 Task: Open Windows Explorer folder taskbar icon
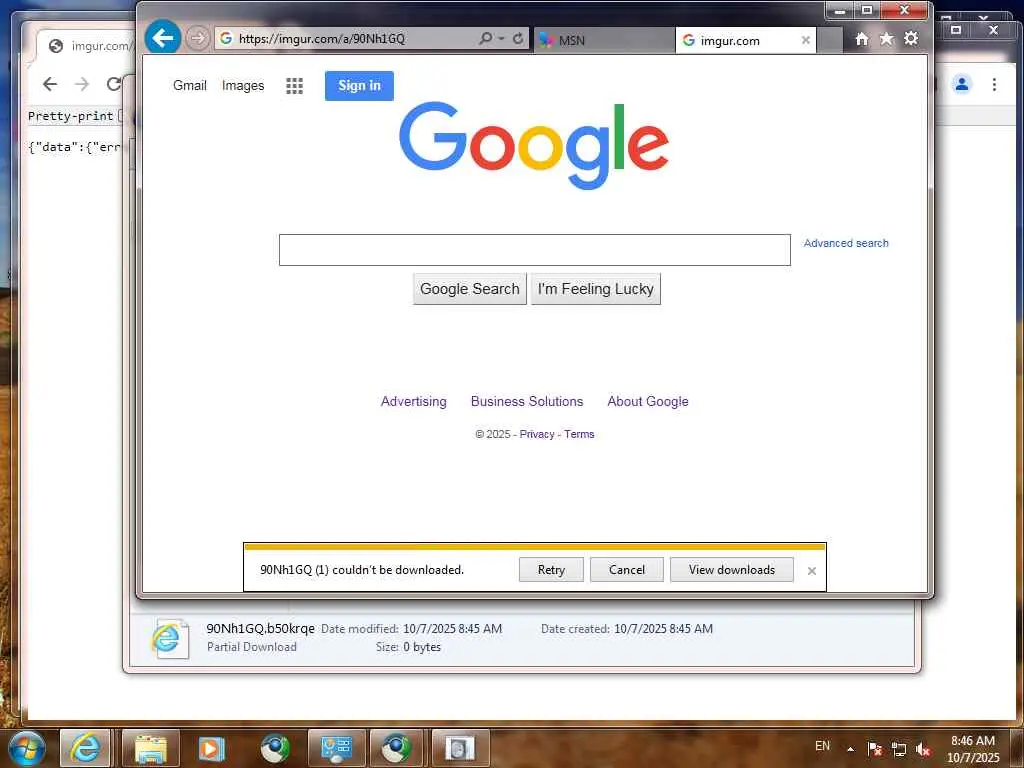pyautogui.click(x=150, y=748)
